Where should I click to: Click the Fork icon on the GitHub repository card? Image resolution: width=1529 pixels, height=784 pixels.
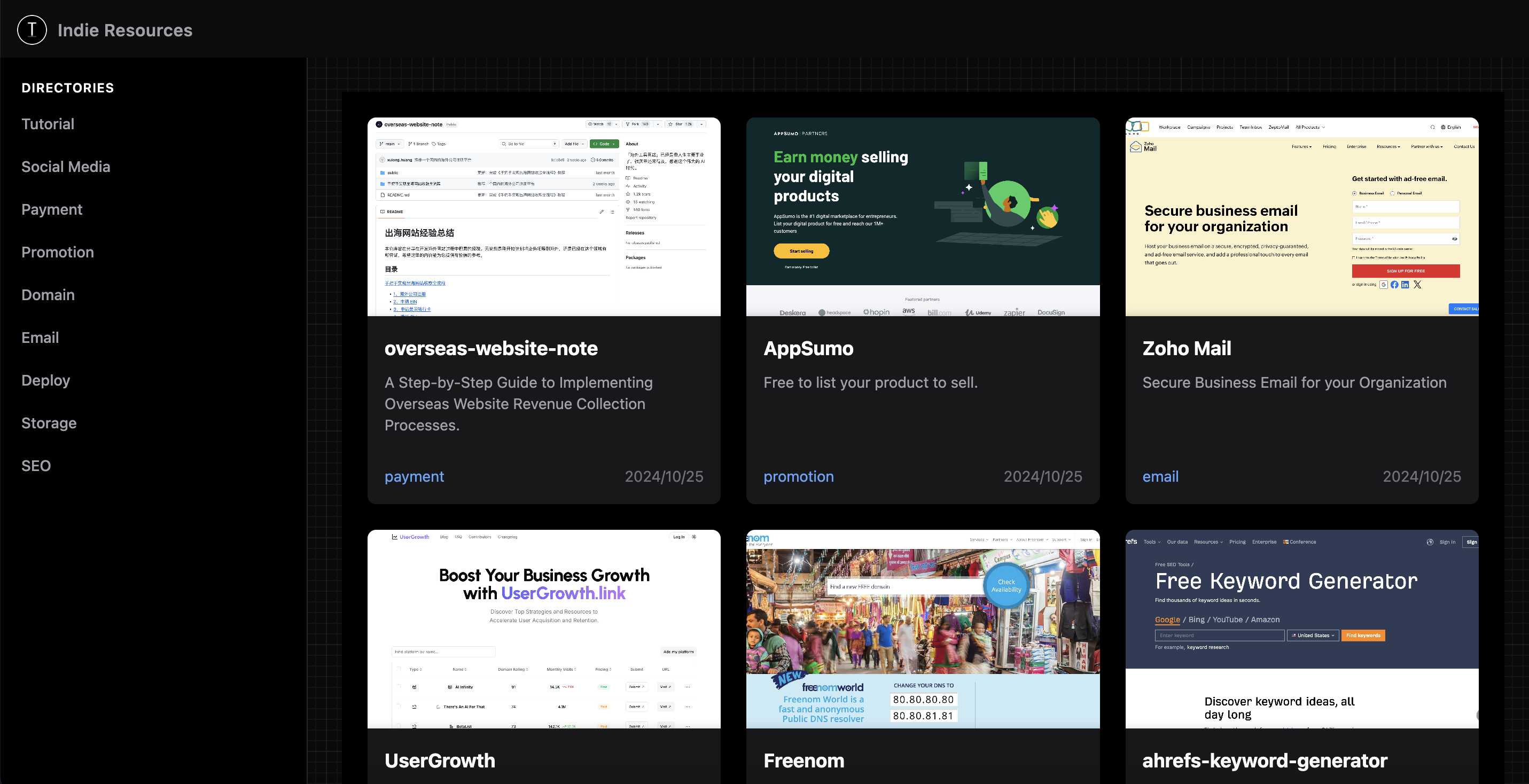(628, 124)
